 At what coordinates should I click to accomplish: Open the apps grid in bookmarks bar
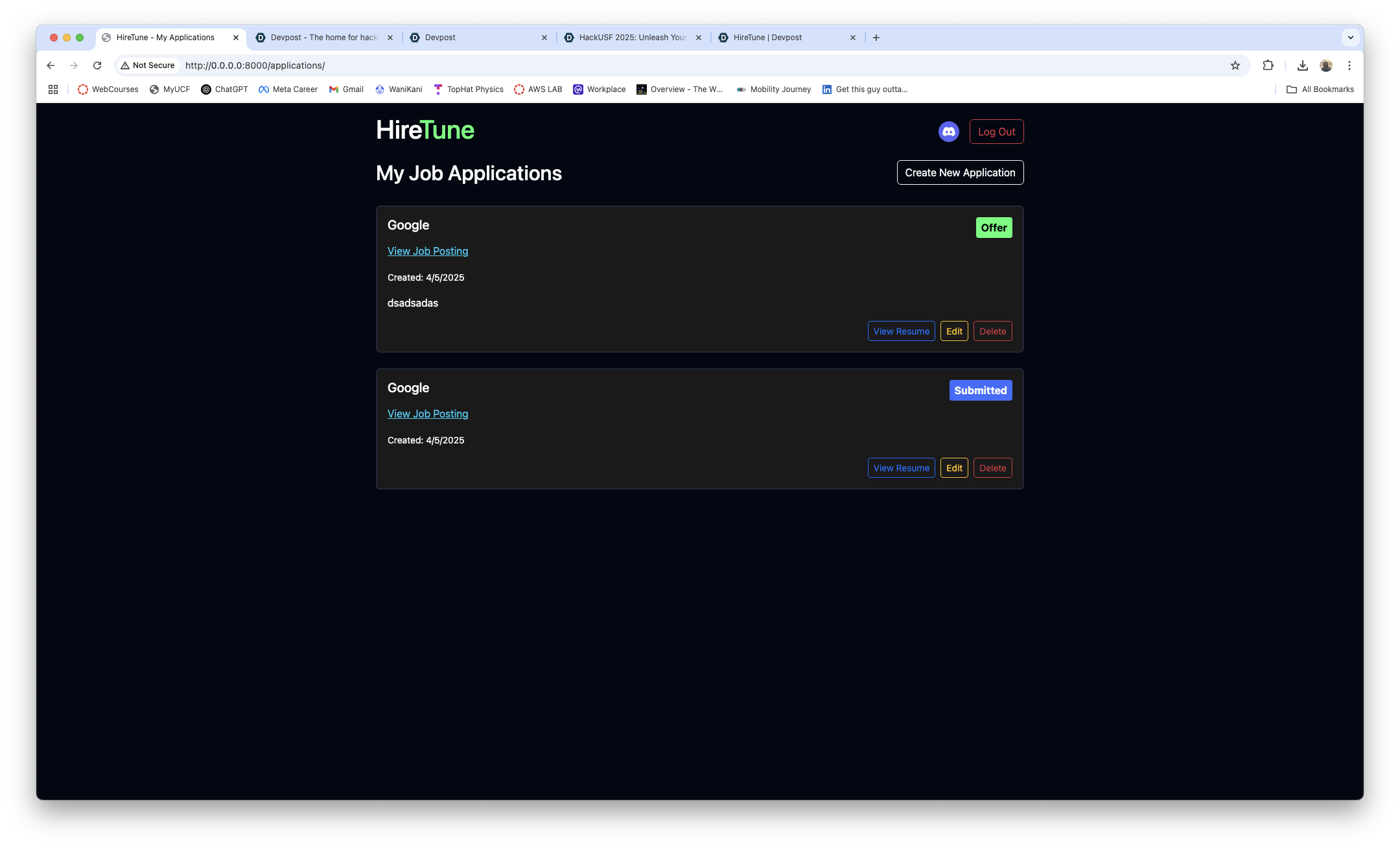53,89
